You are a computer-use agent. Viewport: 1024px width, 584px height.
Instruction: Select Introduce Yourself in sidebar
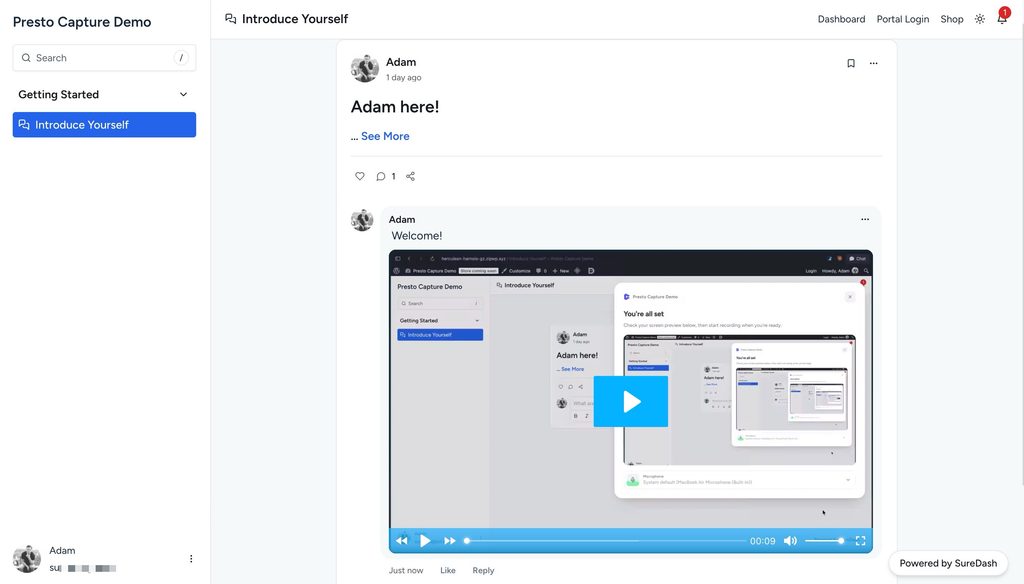coord(104,125)
